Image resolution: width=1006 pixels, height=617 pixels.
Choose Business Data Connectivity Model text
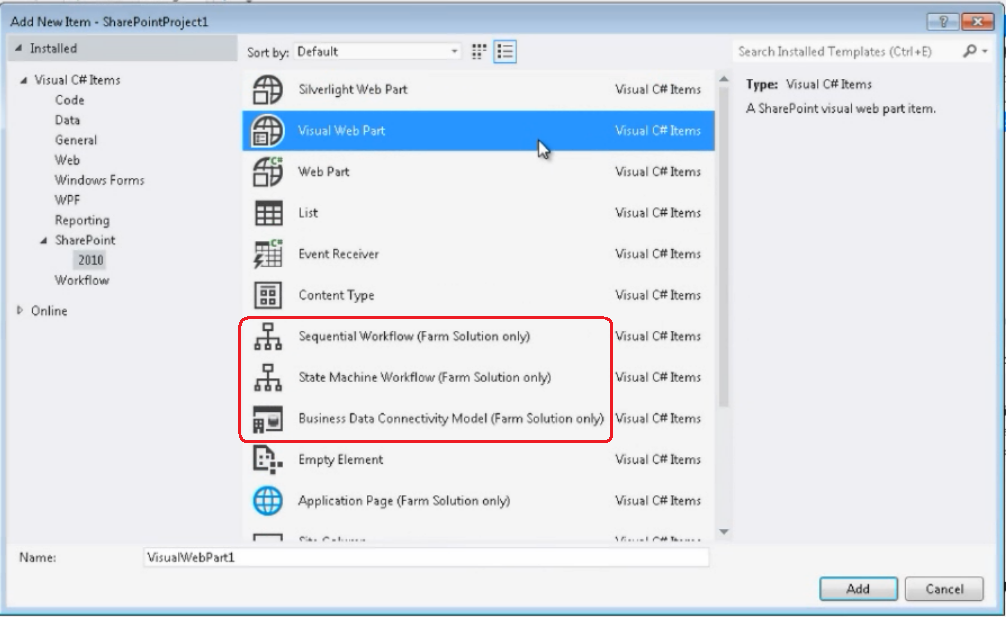(451, 418)
